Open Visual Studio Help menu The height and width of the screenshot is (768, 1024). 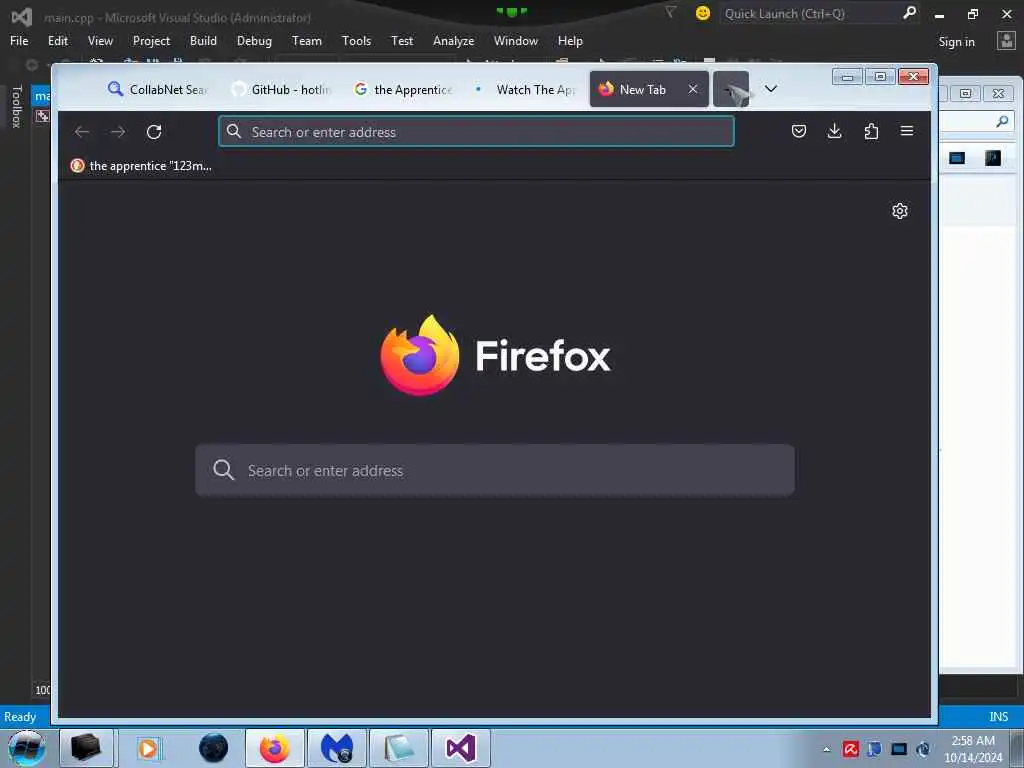coord(569,40)
